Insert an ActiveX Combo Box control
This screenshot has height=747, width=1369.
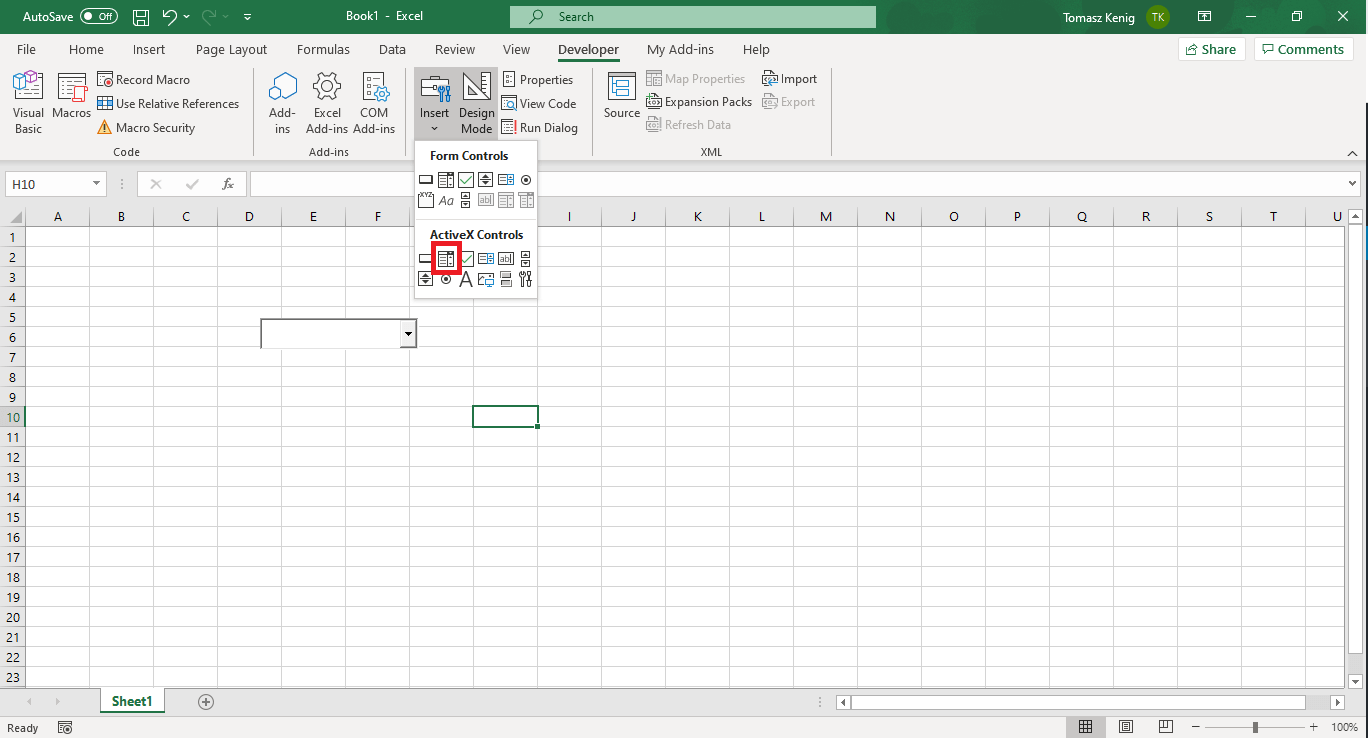(x=446, y=259)
